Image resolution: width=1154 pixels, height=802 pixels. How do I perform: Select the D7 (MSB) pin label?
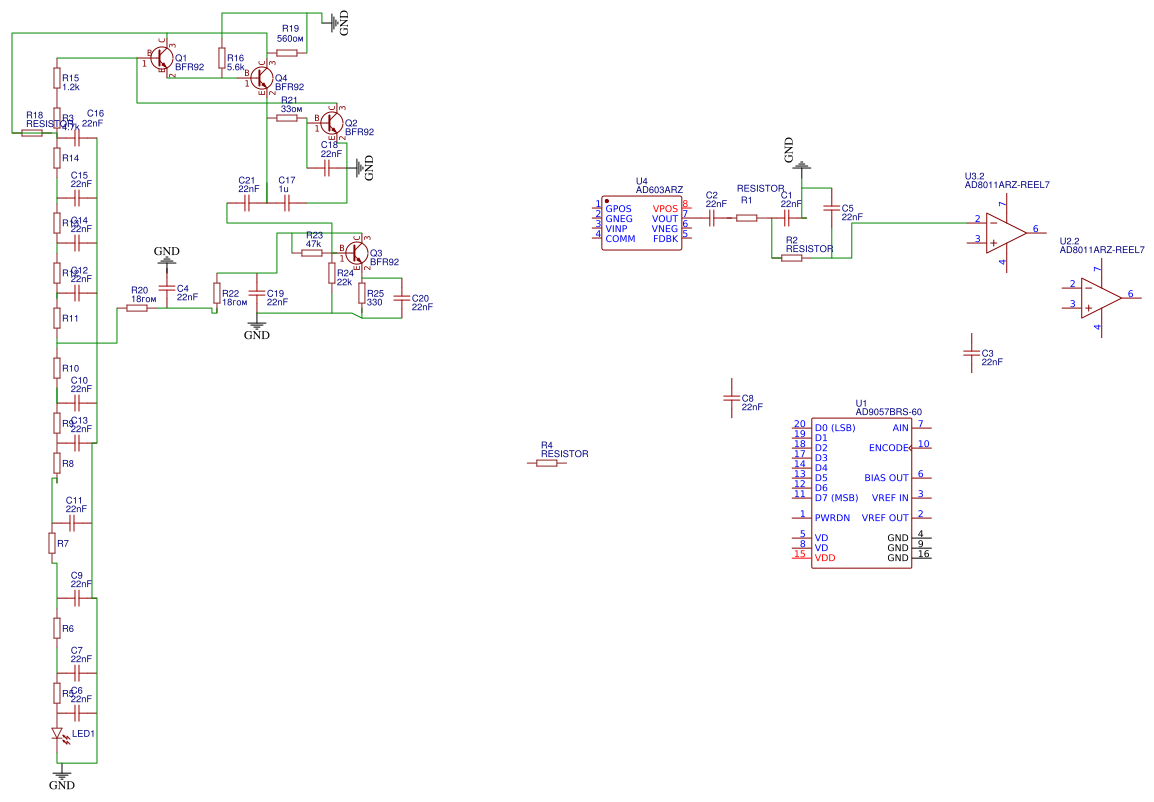click(x=837, y=498)
